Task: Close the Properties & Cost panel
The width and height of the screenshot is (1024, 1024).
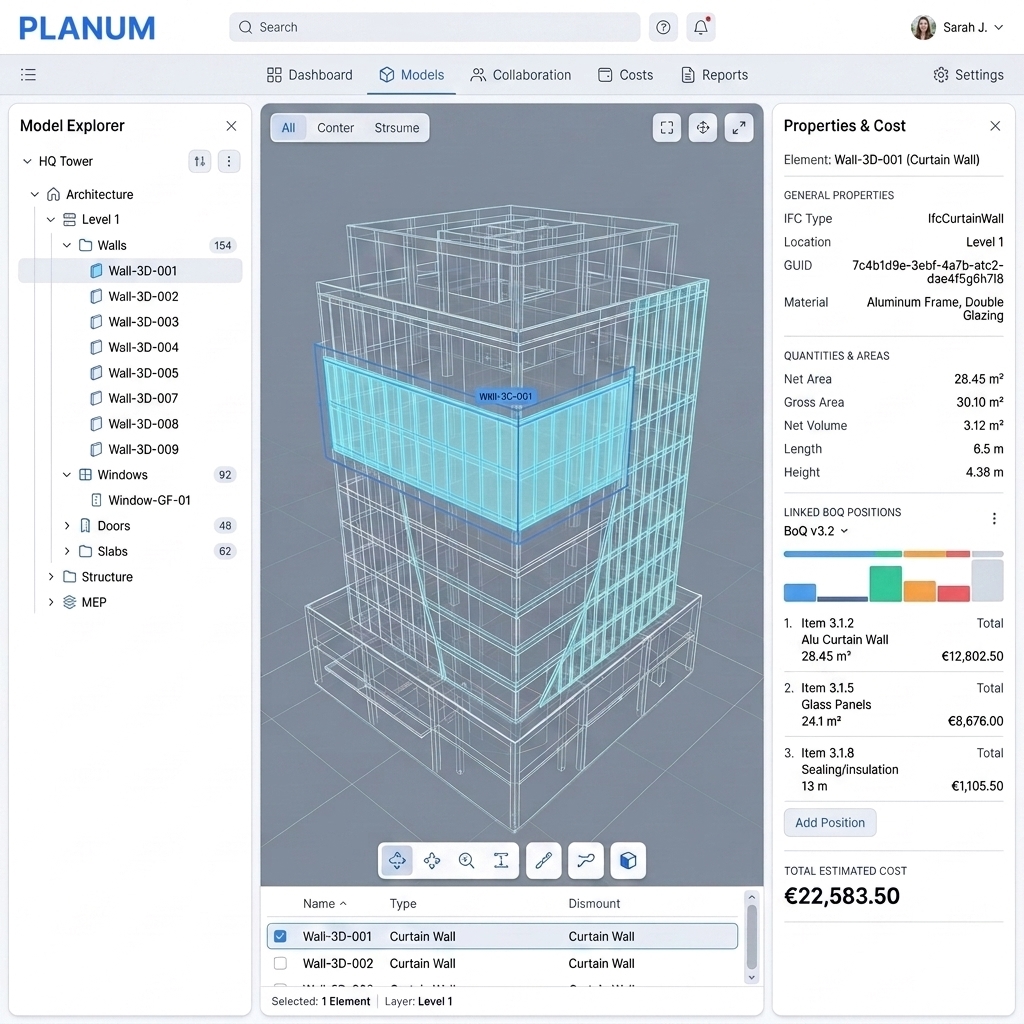Action: (x=995, y=126)
